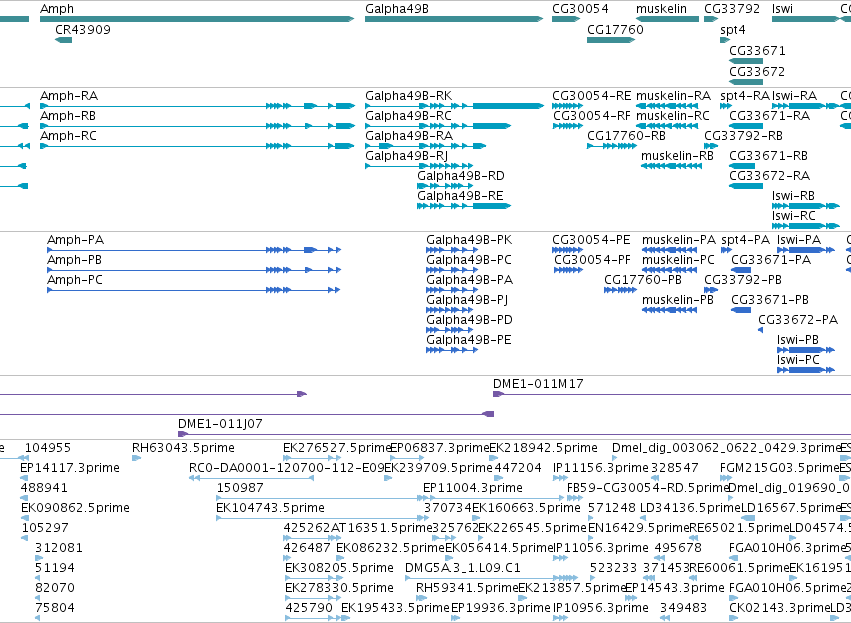This screenshot has width=851, height=623.
Task: Select the Amph gene feature
Action: pos(197,19)
